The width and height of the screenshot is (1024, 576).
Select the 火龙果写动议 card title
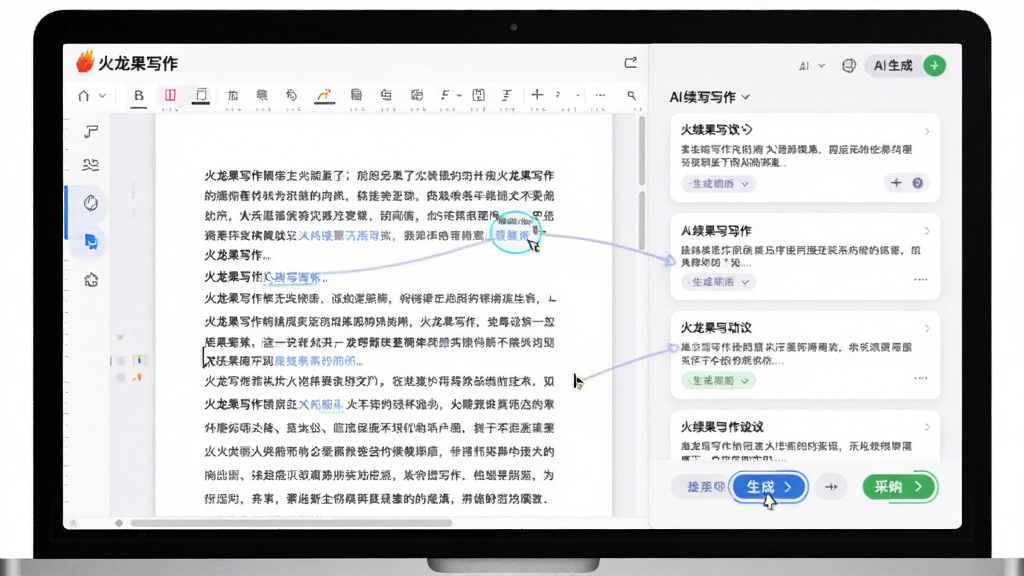716,328
